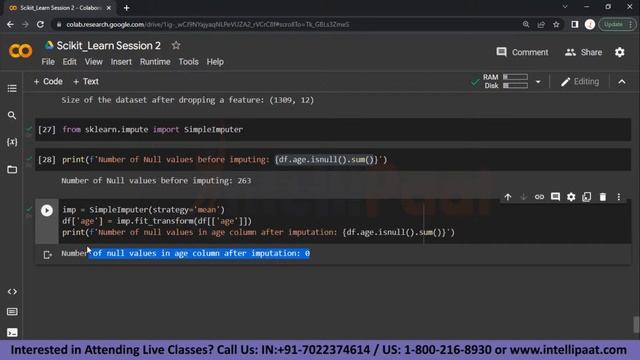
Task: Toggle browser side panel
Action: coord(575,24)
